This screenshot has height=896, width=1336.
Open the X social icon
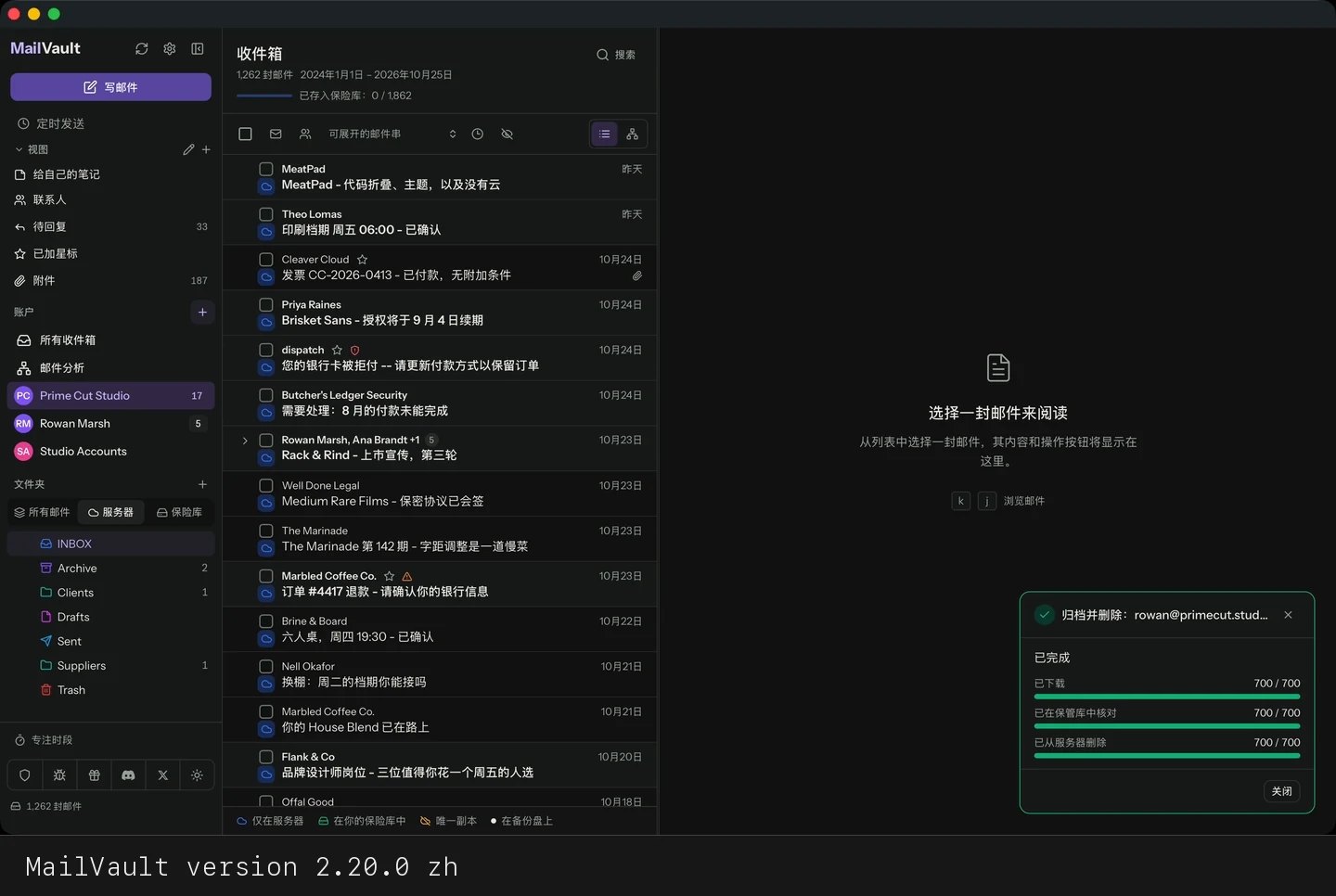tap(162, 775)
